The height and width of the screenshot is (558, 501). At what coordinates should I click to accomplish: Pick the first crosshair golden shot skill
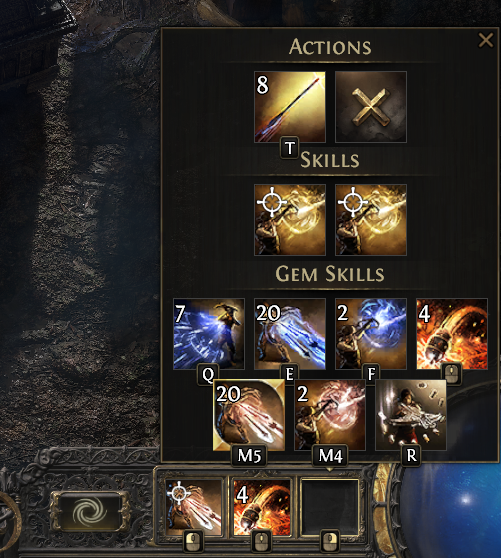tap(290, 220)
